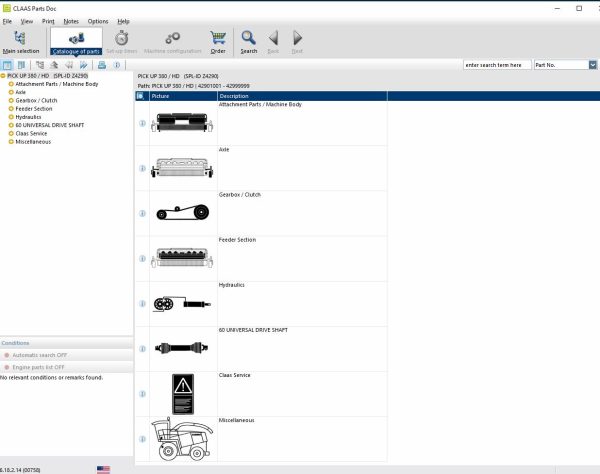Click info icon for Gearbox / Clutch row
600x474 pixels.
tap(142, 213)
